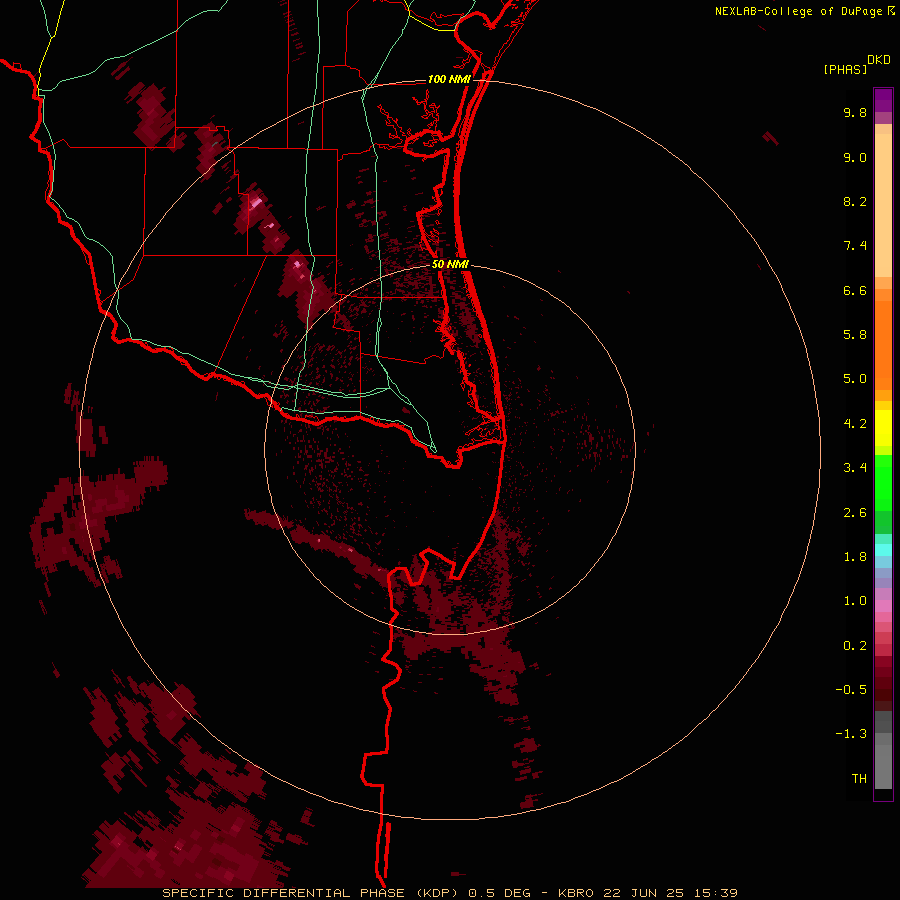Click the 6.6 legend value
The image size is (900, 900).
[855, 290]
